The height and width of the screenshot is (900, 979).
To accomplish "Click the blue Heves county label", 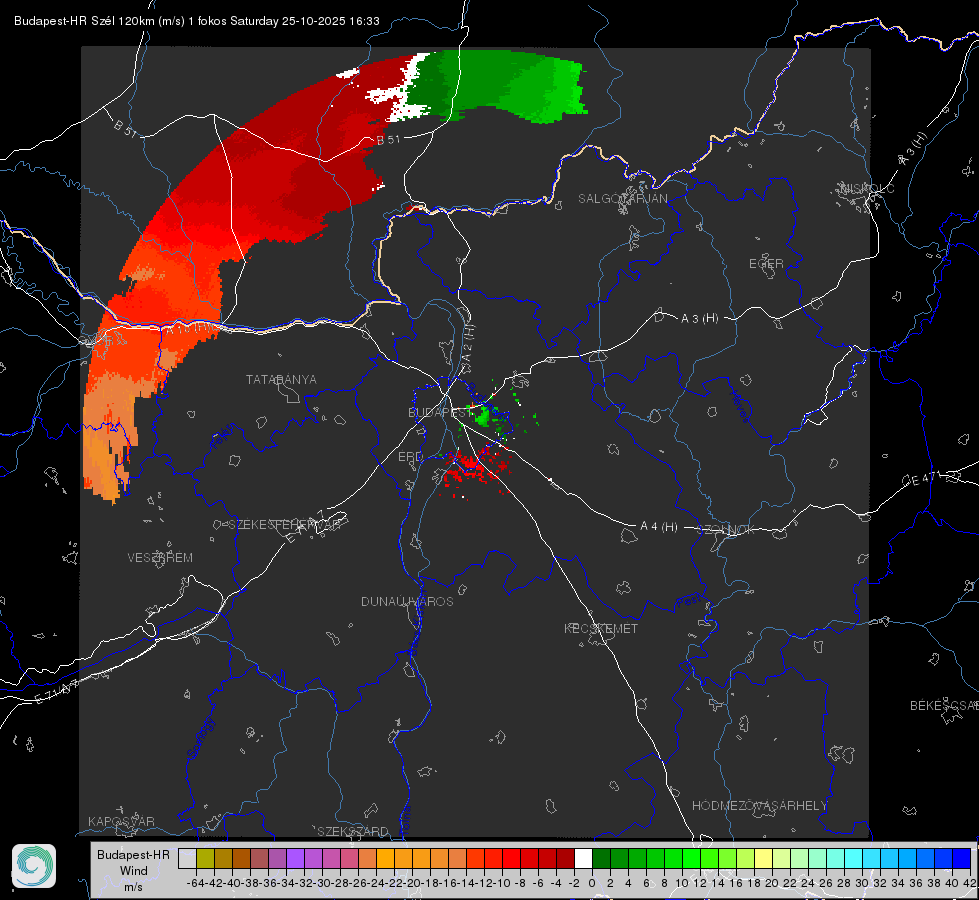I will click(739, 406).
